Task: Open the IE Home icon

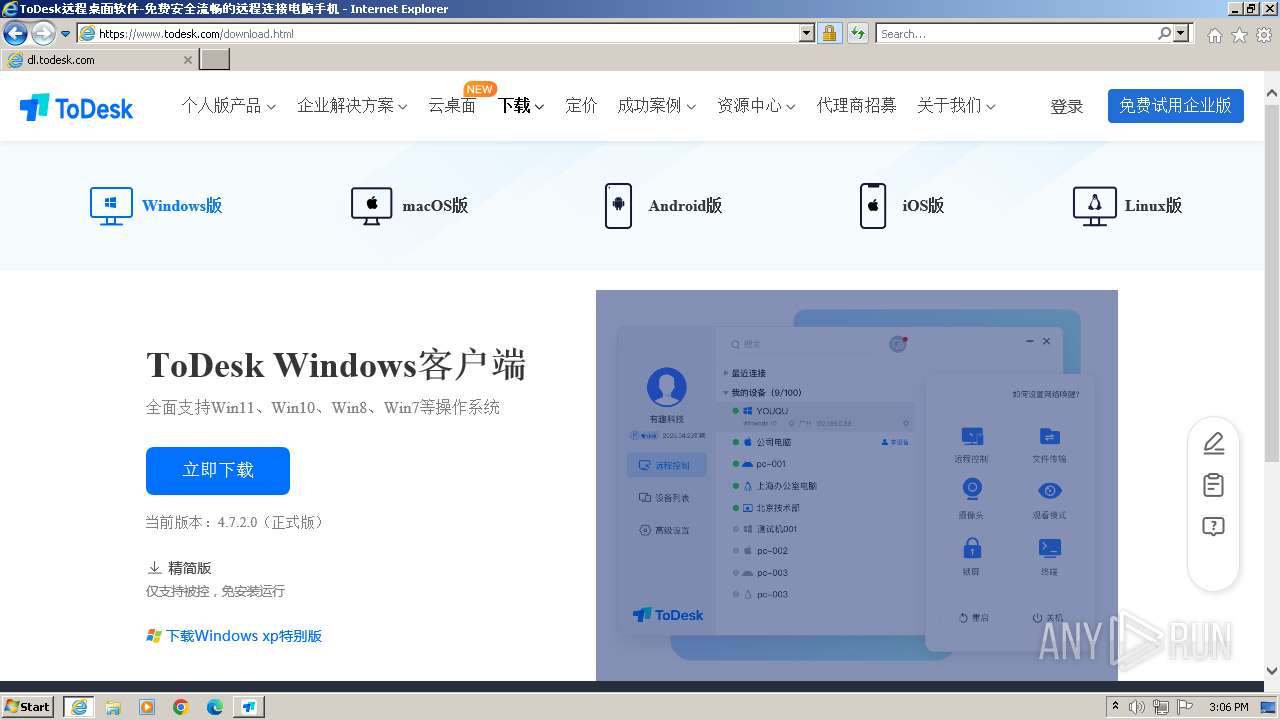Action: (x=1214, y=35)
